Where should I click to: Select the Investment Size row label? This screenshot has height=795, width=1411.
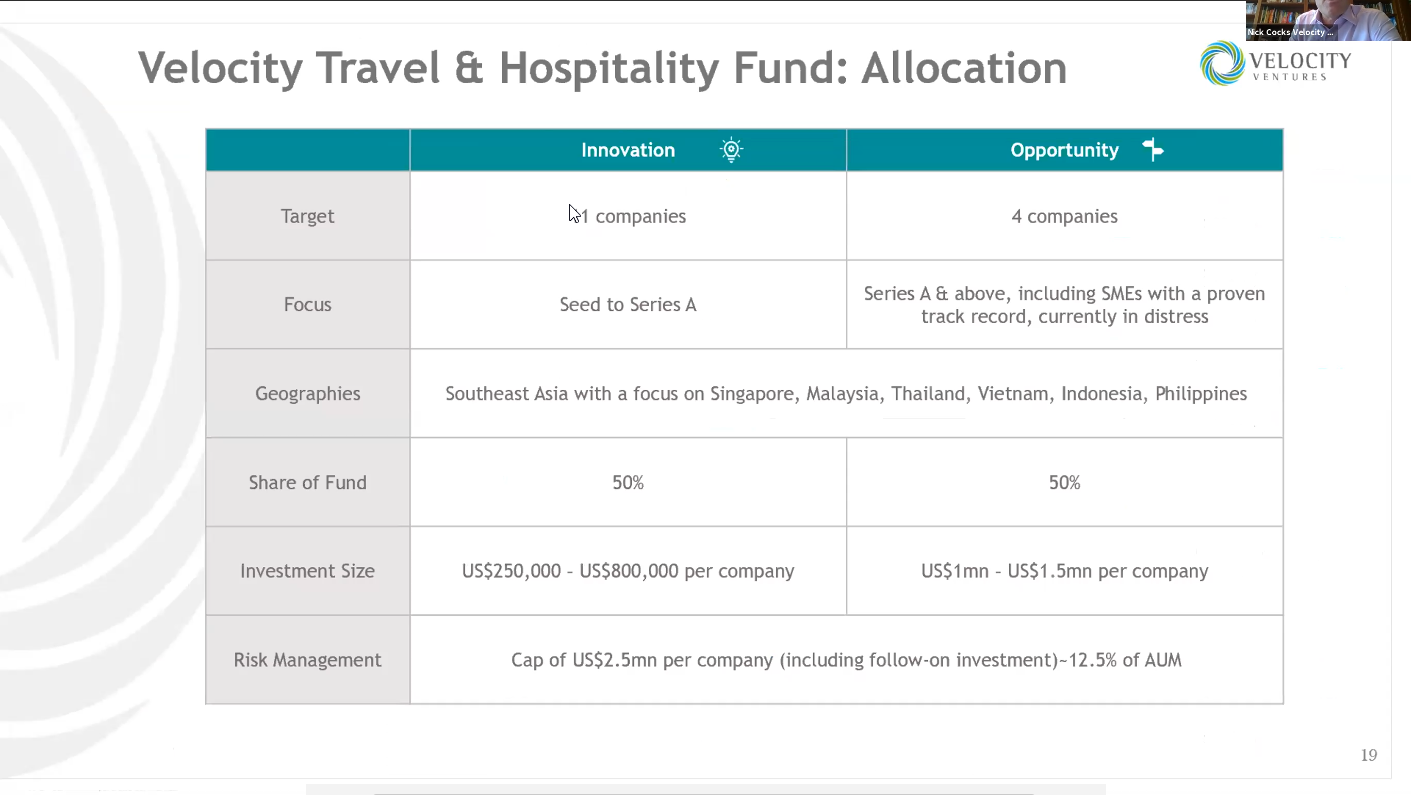(307, 571)
